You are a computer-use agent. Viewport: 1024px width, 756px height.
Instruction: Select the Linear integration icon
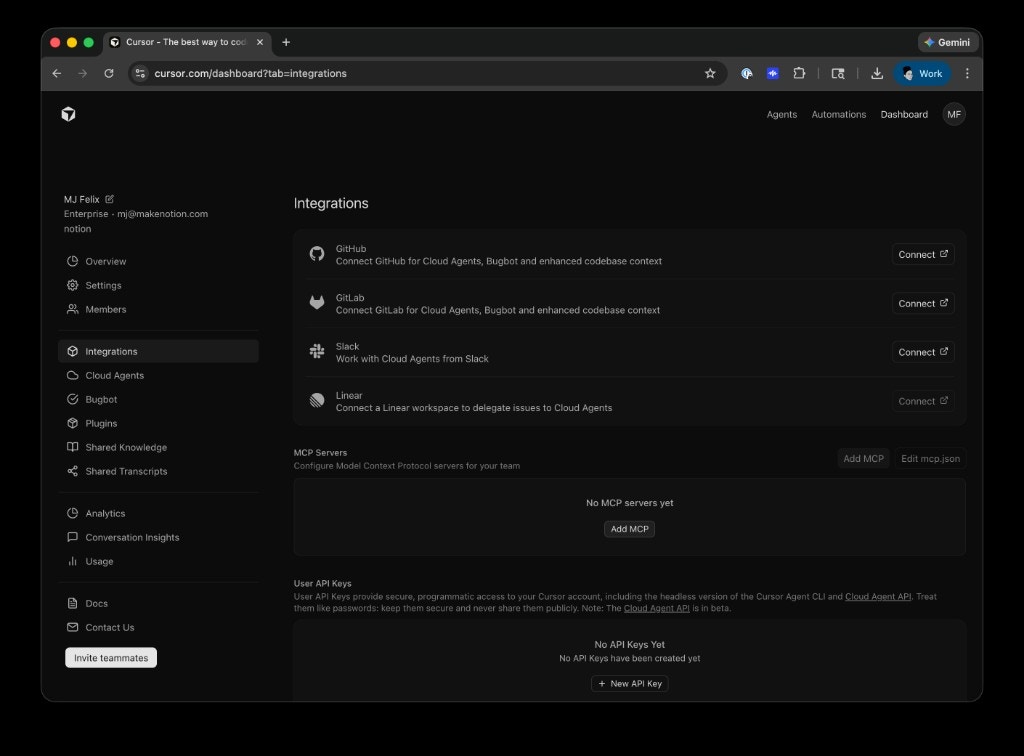pyautogui.click(x=317, y=400)
